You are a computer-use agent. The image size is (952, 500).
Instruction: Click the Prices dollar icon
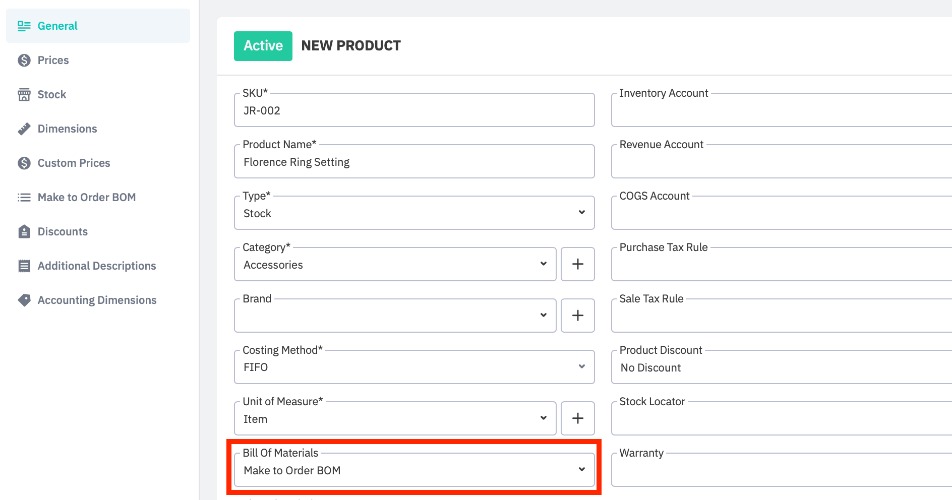24,60
